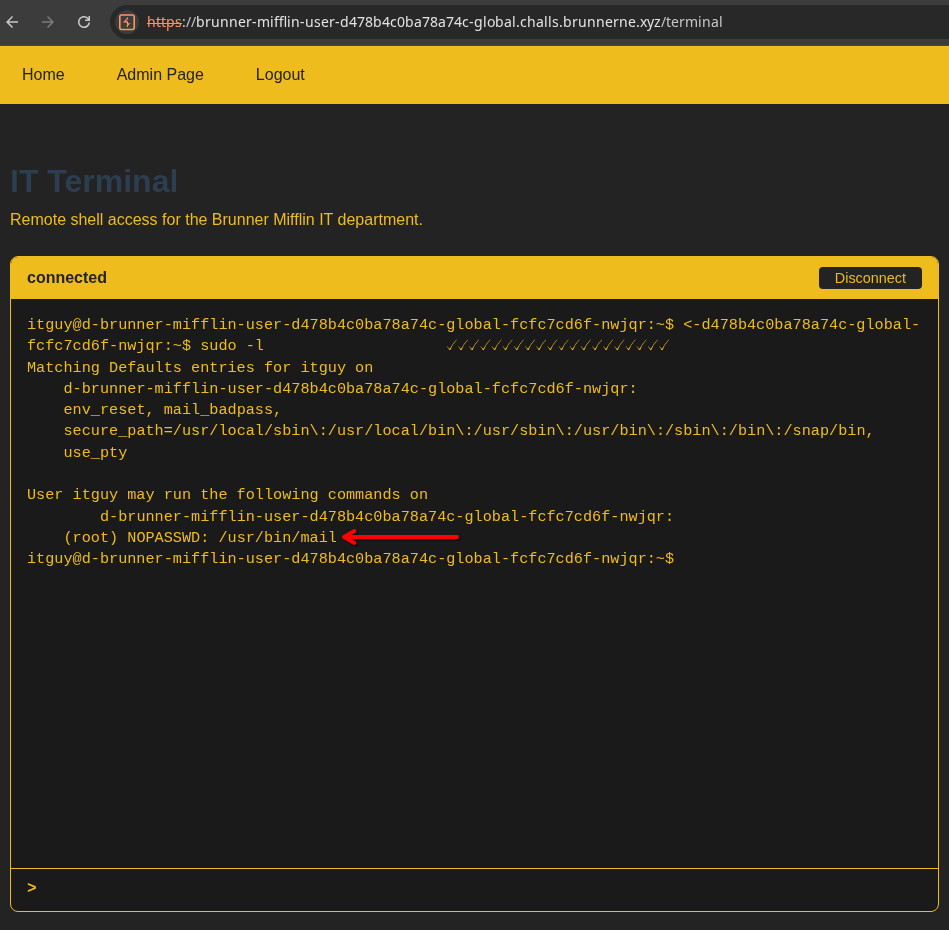Click the insecure site warning icon
The image size is (949, 930).
127,22
